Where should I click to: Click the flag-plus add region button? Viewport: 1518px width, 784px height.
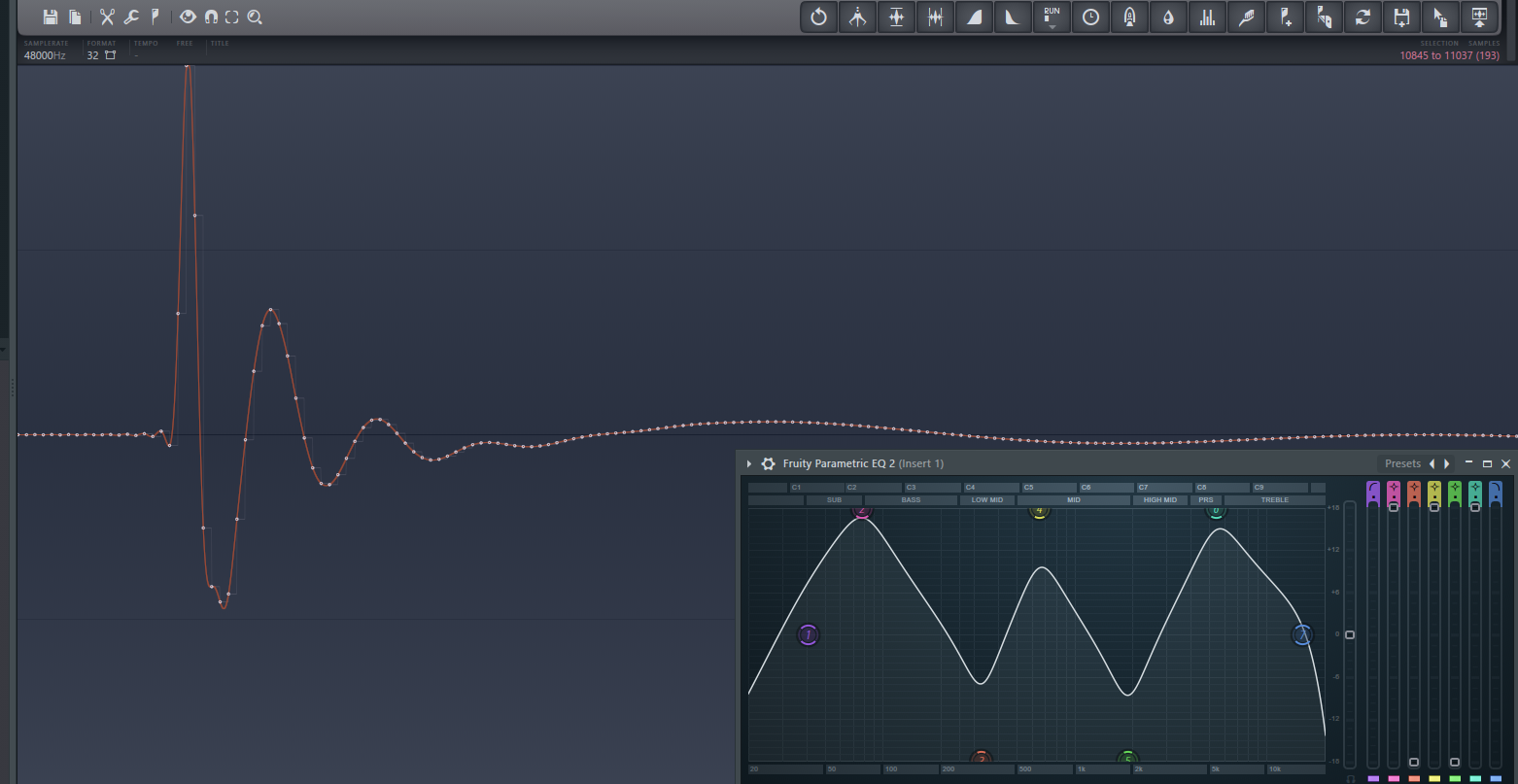(x=1285, y=17)
